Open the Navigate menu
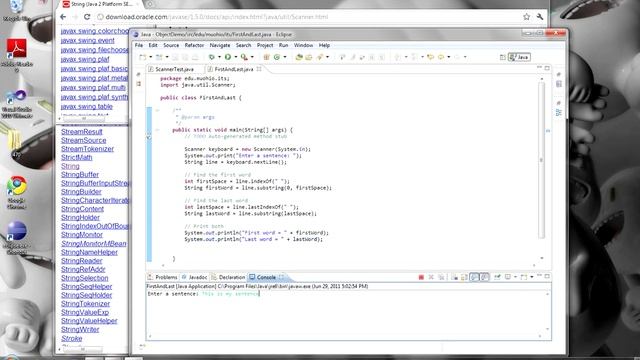 pos(220,45)
